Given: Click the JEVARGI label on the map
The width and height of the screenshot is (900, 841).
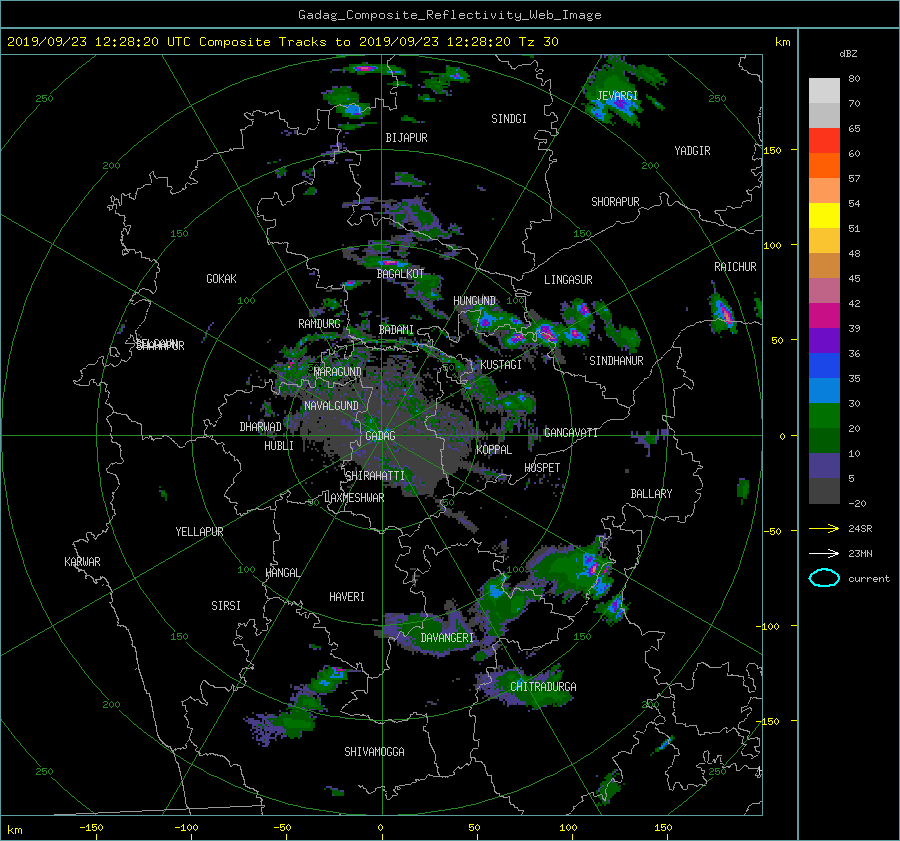Looking at the screenshot, I should point(617,95).
